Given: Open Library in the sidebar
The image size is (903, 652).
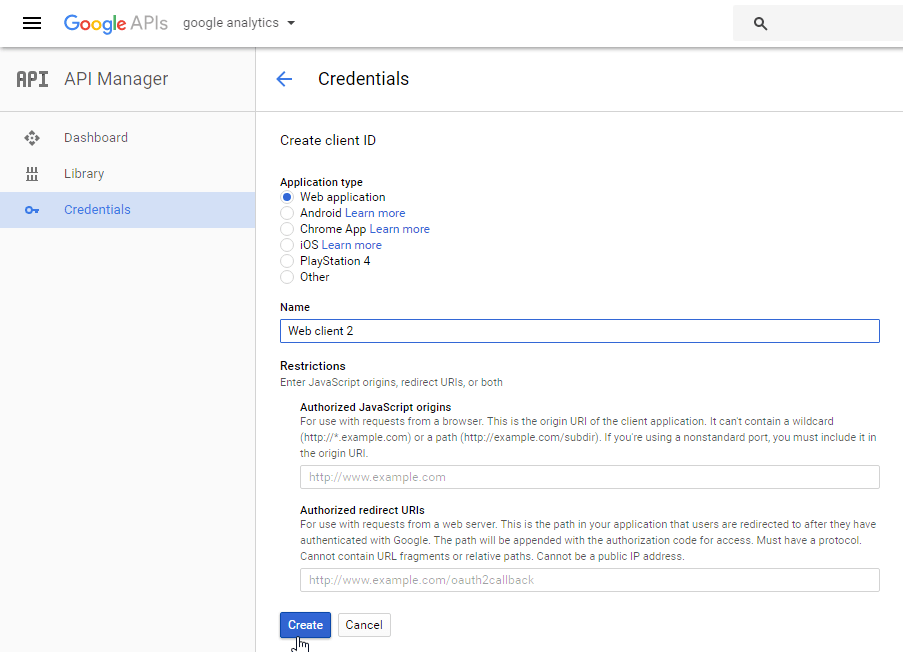Looking at the screenshot, I should coord(84,174).
